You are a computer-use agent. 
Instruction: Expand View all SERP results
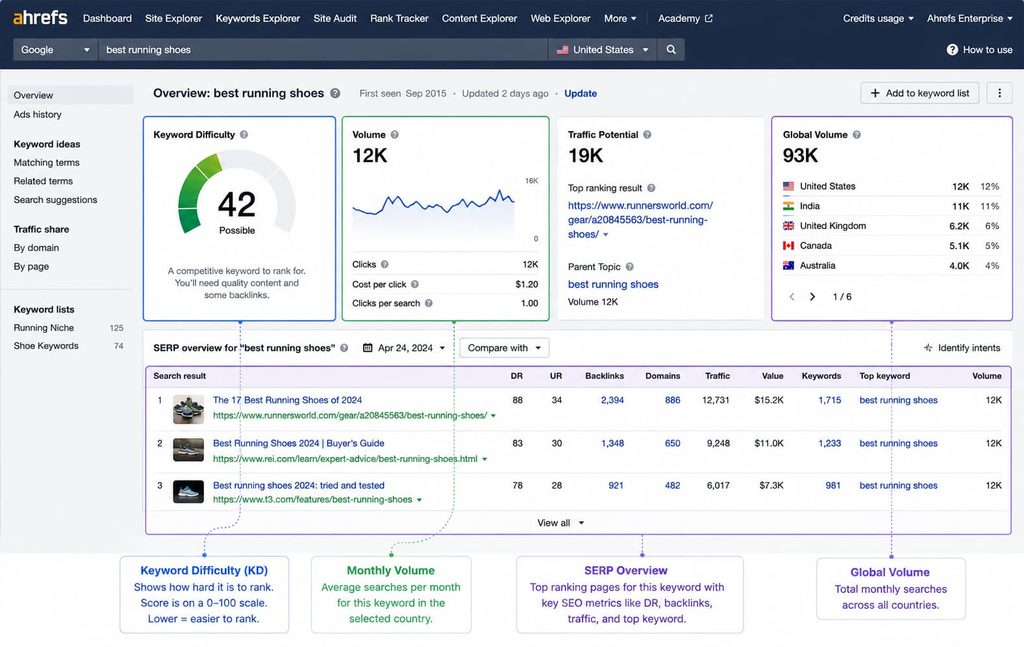(560, 523)
